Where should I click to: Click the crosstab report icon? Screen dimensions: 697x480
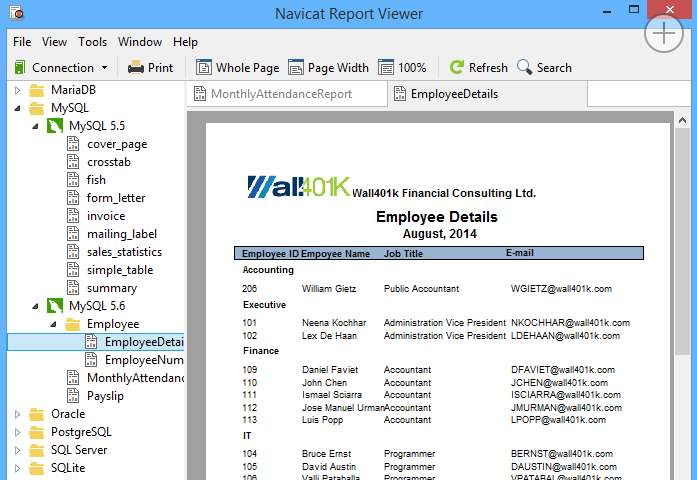point(73,162)
